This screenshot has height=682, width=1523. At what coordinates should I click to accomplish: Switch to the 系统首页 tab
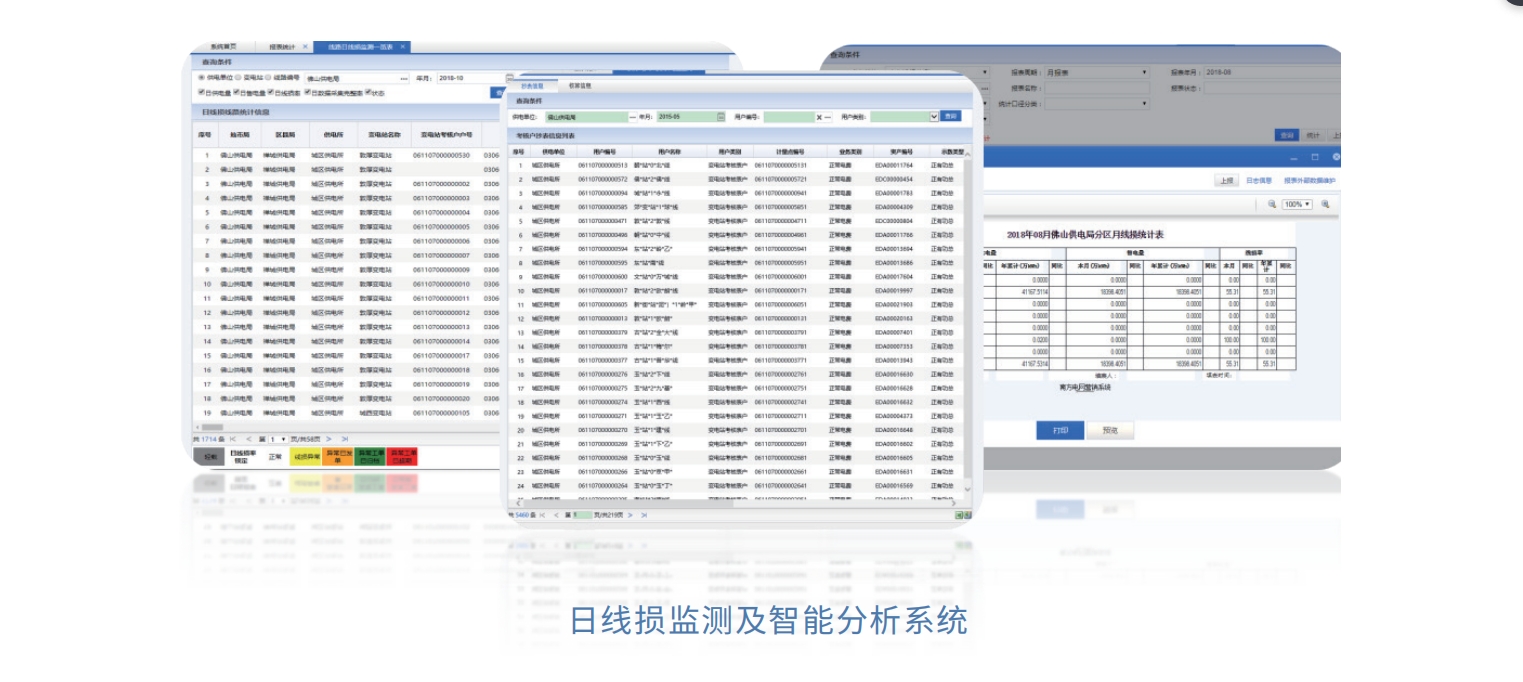pos(224,47)
